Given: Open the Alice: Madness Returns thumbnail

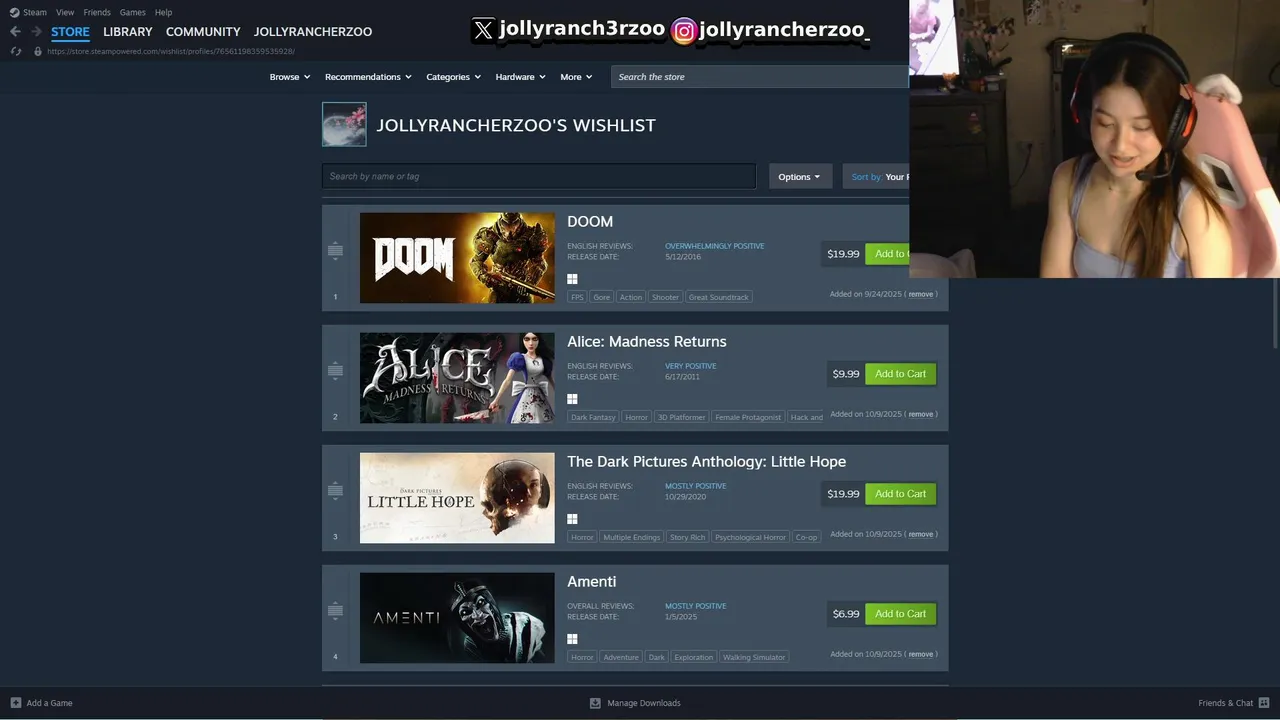Looking at the screenshot, I should coord(457,378).
